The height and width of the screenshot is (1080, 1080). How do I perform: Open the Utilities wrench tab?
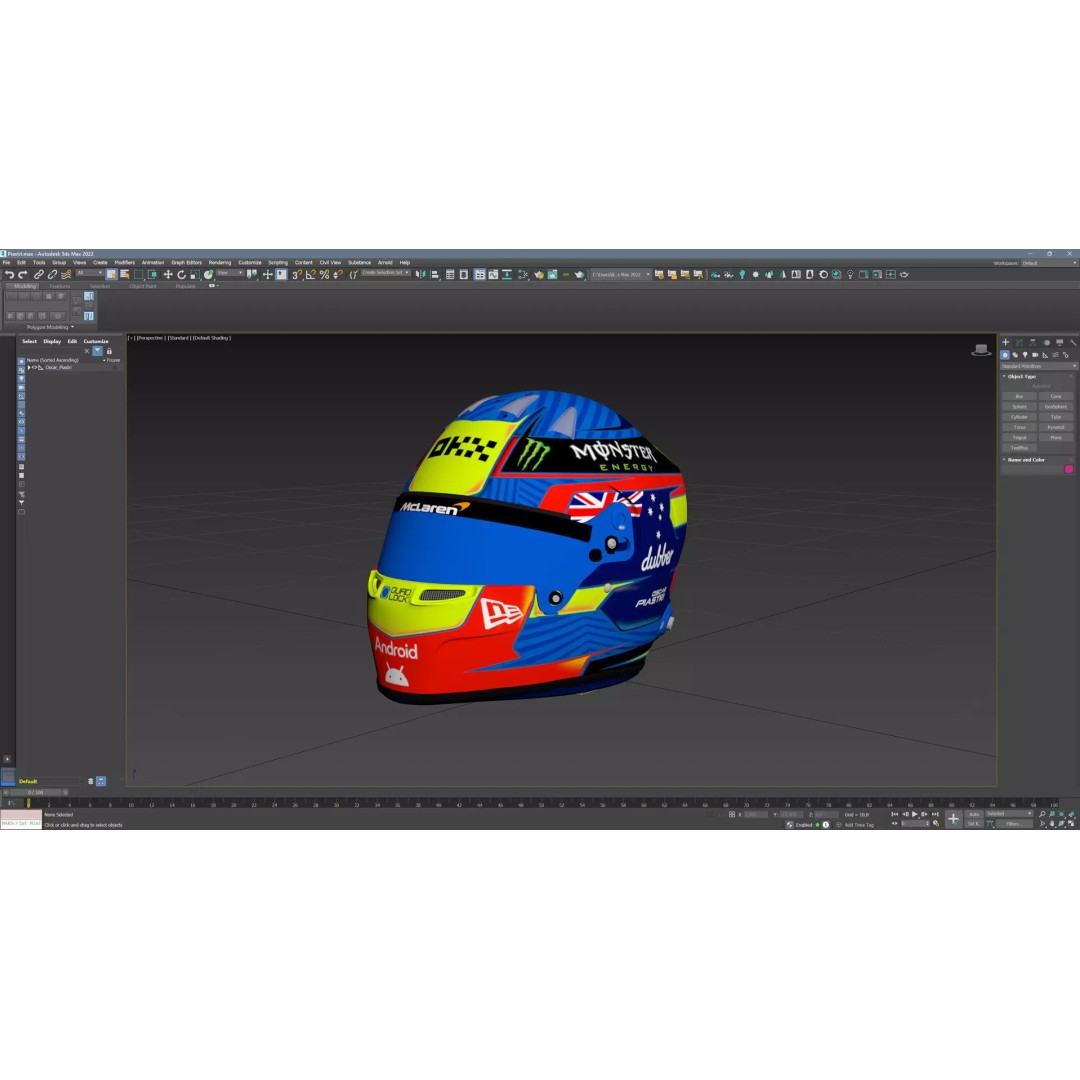click(x=1072, y=342)
